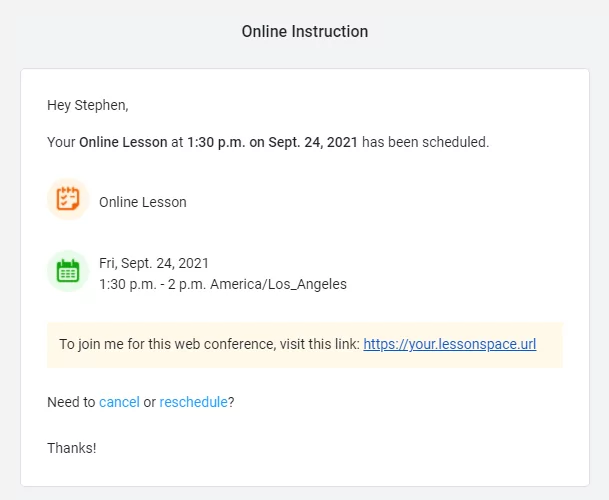Click the Online Instruction heading
Screen dimensions: 609x500
[305, 32]
